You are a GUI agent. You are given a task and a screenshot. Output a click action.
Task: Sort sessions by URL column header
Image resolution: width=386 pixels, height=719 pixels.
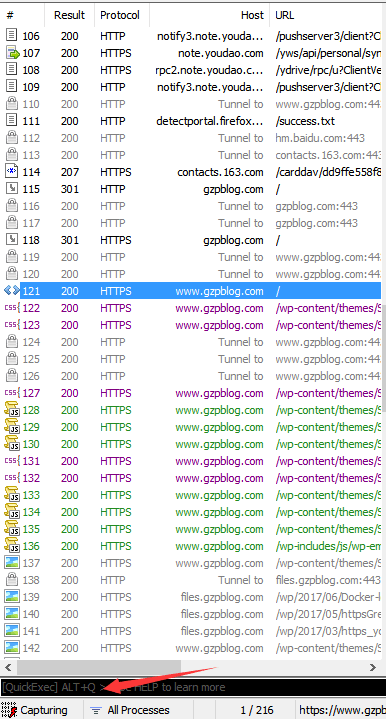click(x=328, y=15)
